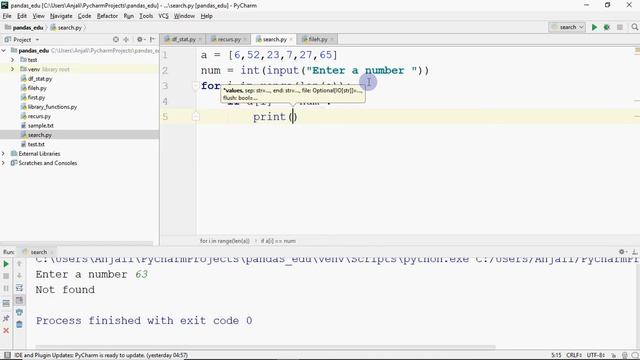Screen dimensions: 640x360
Task: Open Project panel settings gear
Action: point(140,40)
